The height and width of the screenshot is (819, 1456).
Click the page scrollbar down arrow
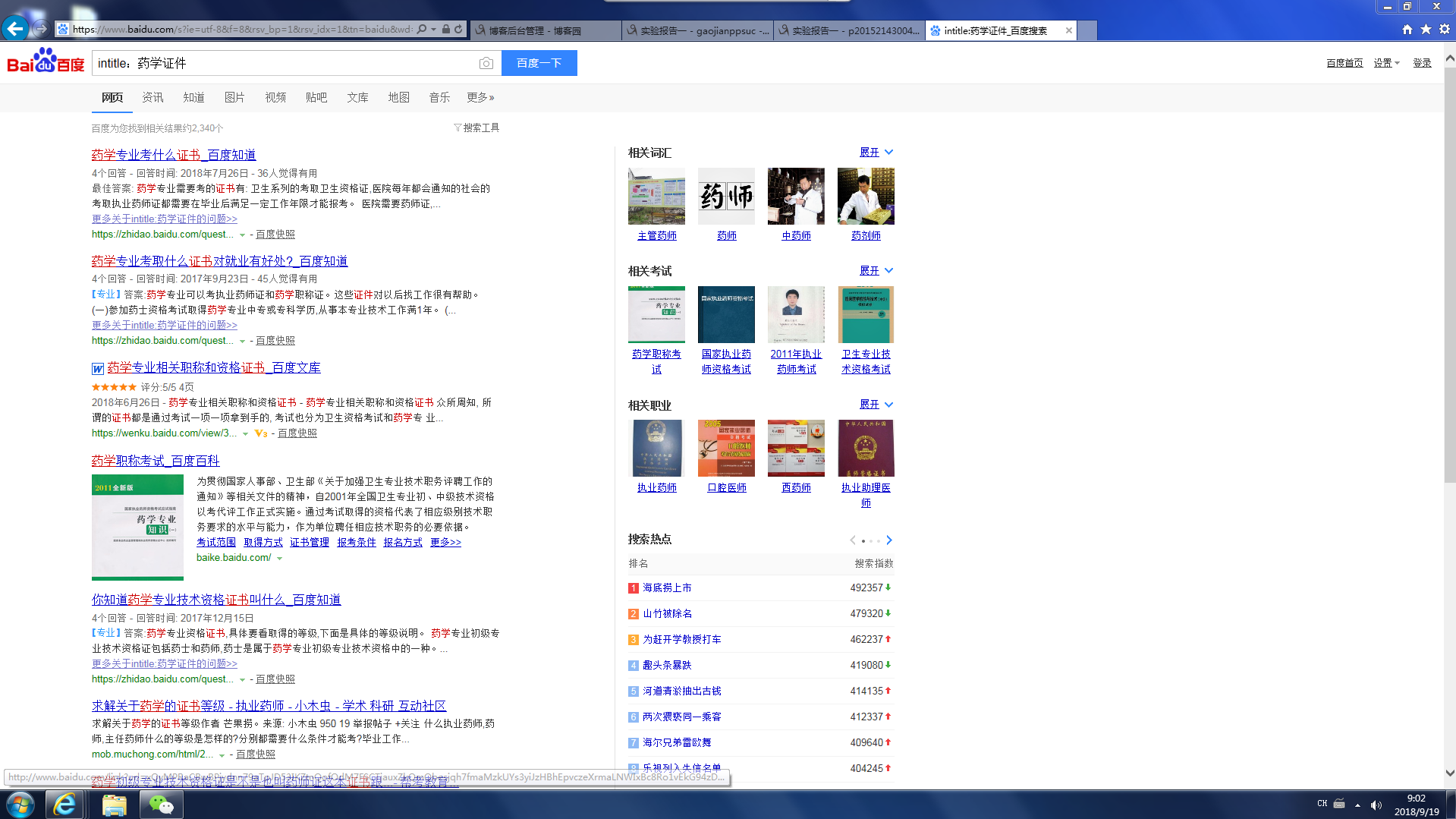tap(1450, 773)
